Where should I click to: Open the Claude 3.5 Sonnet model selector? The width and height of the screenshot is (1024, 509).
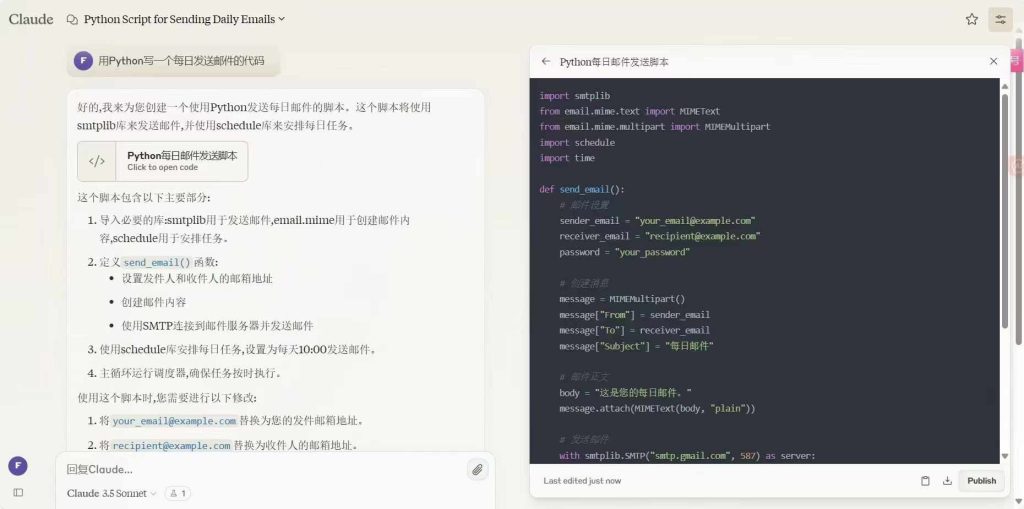(x=112, y=493)
